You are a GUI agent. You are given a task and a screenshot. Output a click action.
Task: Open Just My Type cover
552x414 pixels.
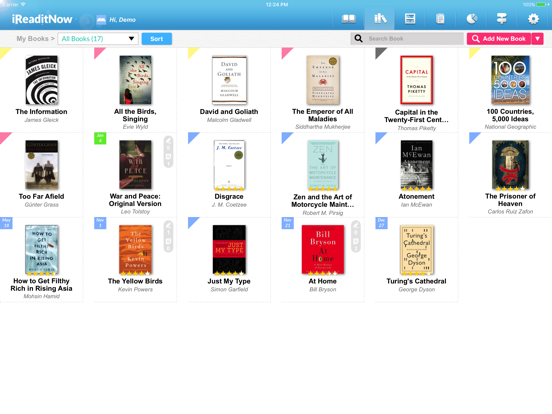click(x=229, y=250)
